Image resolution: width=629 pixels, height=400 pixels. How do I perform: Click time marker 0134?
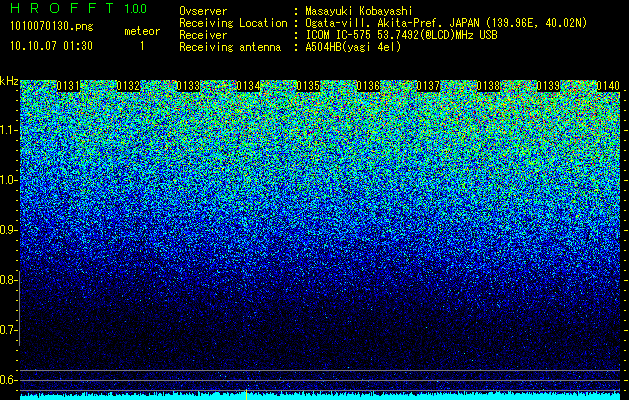click(x=248, y=86)
